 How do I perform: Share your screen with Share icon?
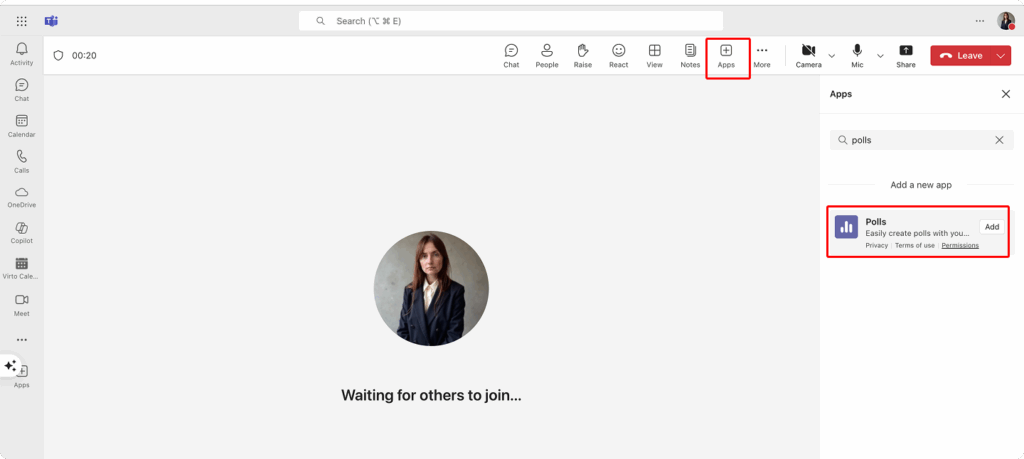click(x=905, y=56)
